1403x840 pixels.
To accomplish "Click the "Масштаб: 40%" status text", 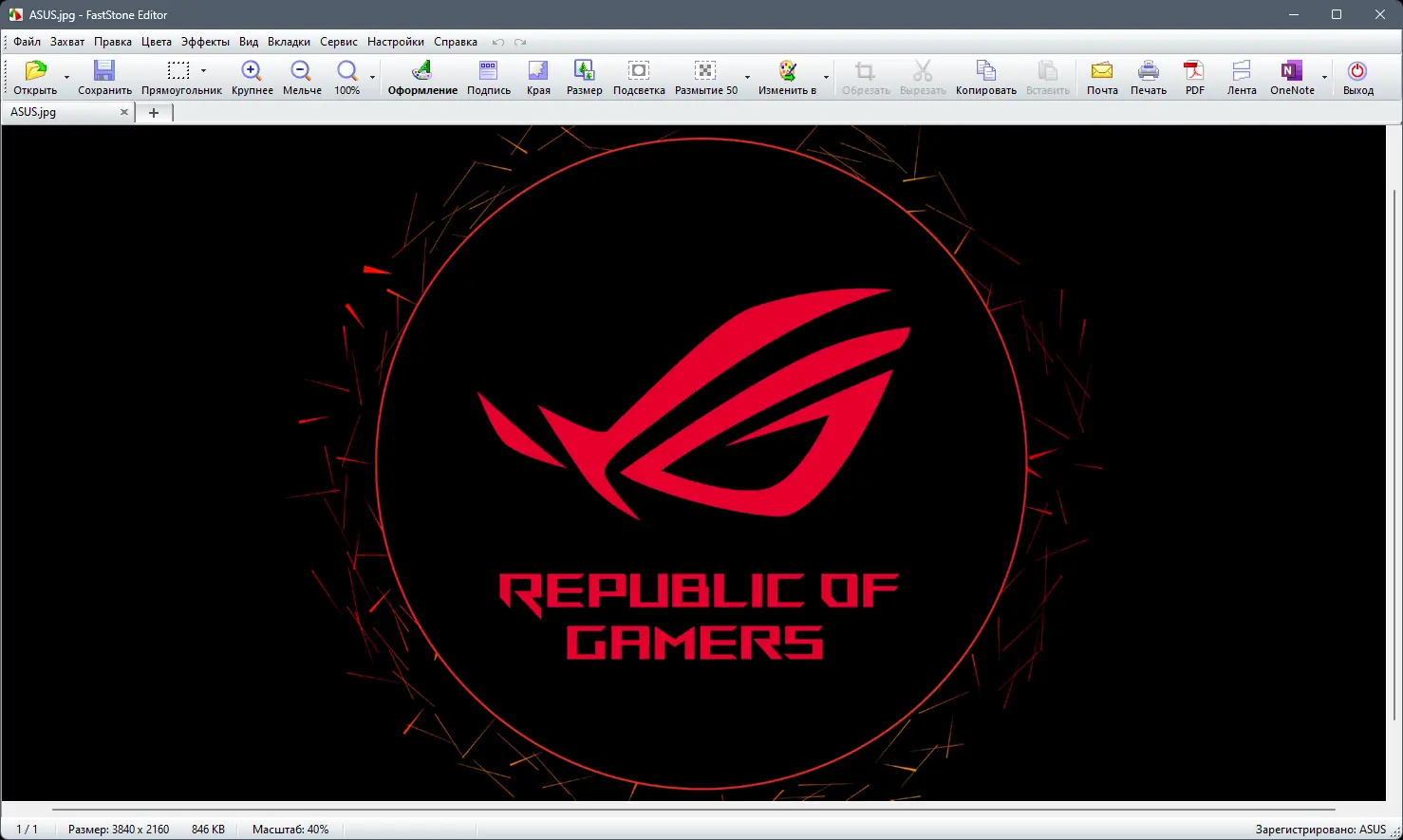I will [x=290, y=830].
